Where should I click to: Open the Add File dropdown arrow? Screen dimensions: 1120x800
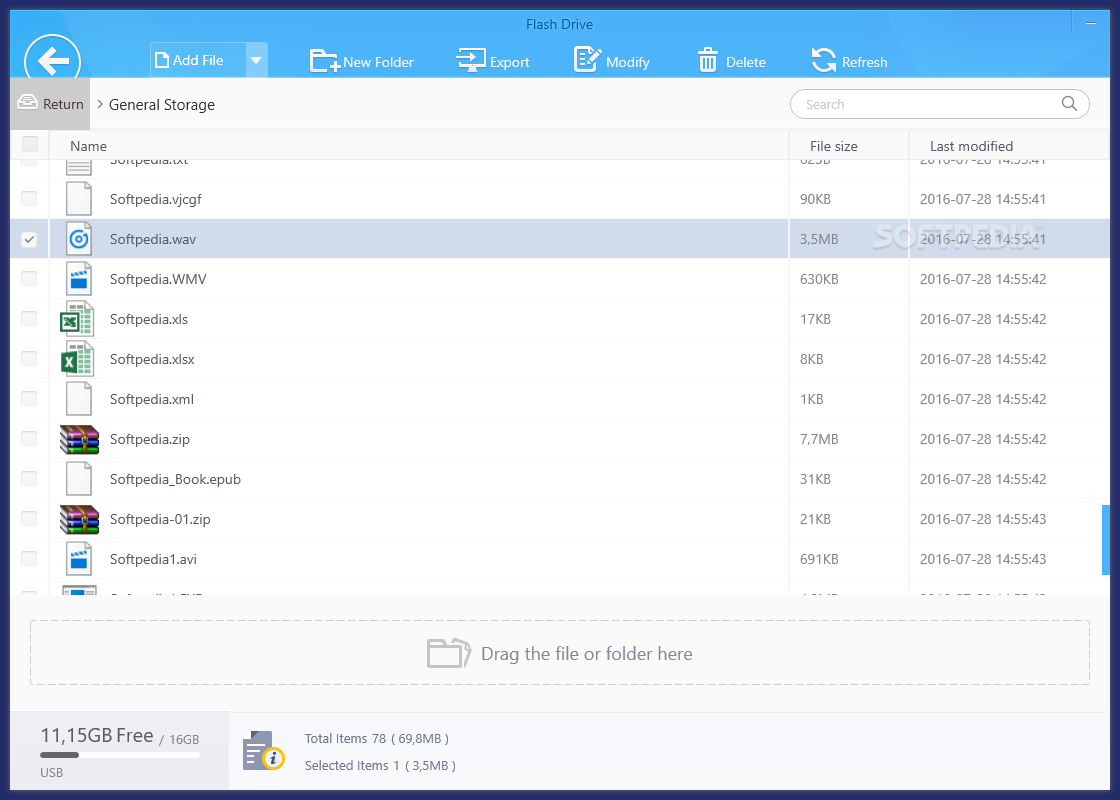256,61
